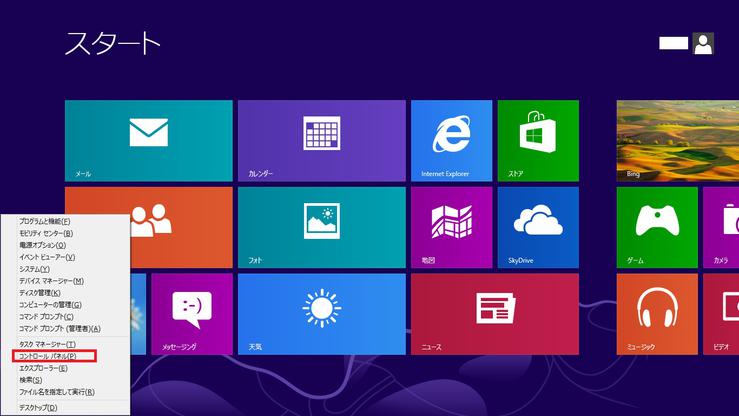
Task: Open the カレンダー (Calendar) tile
Action: (x=321, y=140)
